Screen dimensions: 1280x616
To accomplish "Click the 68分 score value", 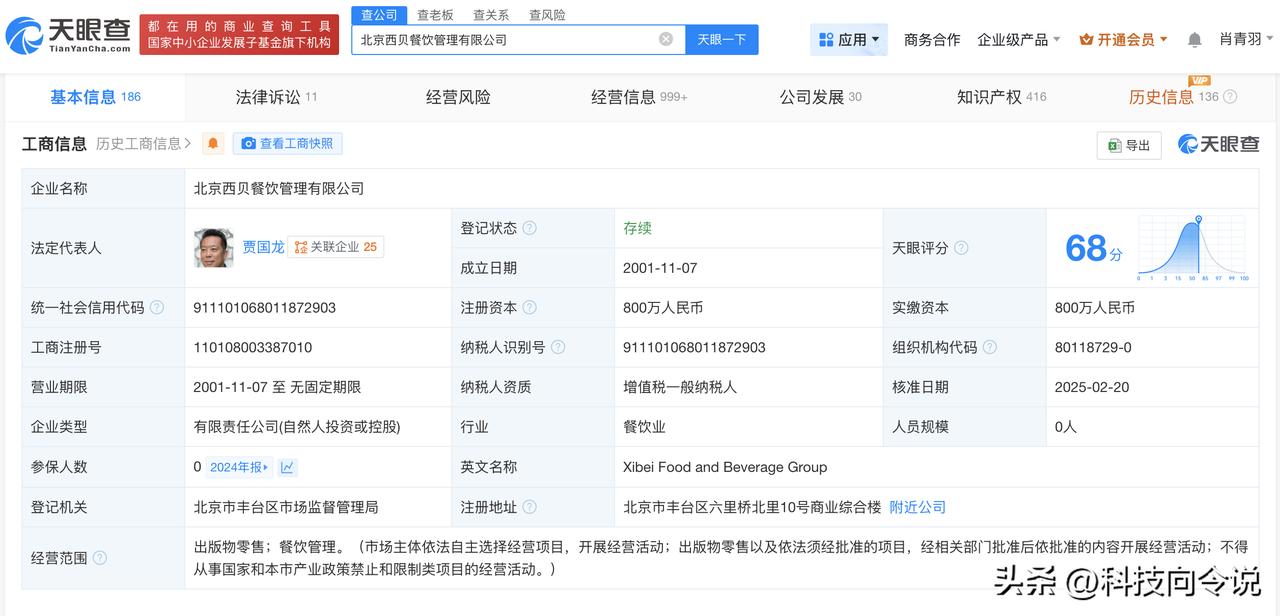I will tap(1093, 248).
